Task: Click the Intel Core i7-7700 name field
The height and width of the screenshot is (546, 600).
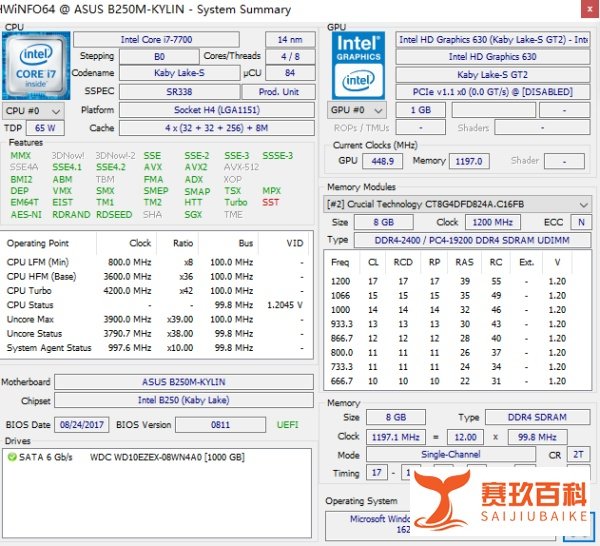Action: tap(156, 39)
